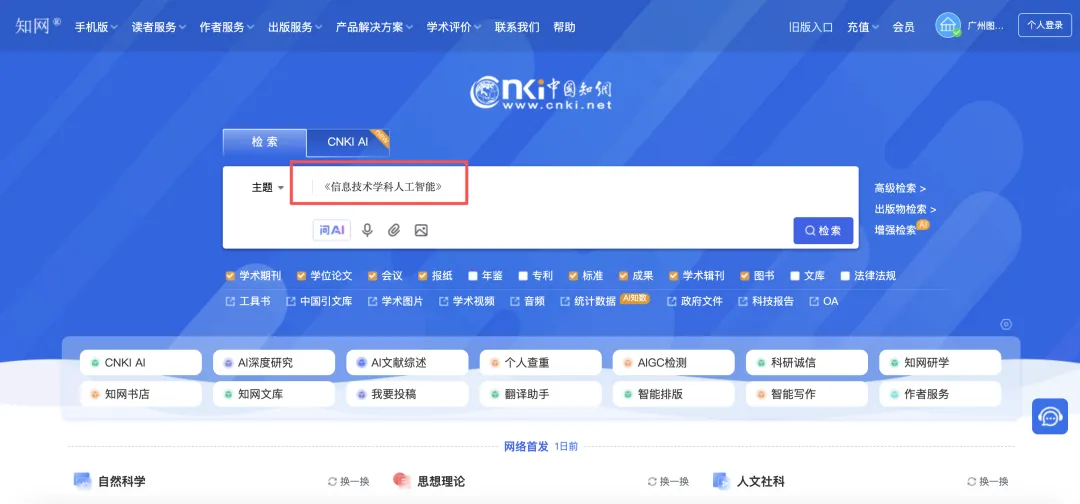This screenshot has height=504, width=1080.
Task: Uncheck the 标准 checkbox
Action: coord(574,276)
